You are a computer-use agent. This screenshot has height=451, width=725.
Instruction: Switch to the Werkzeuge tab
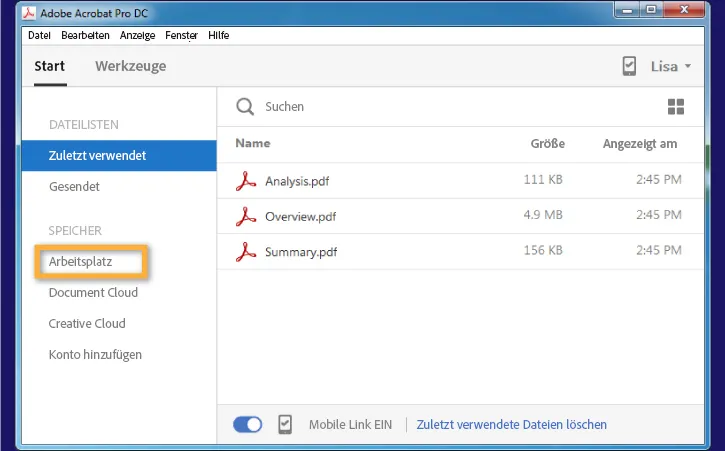(x=130, y=67)
